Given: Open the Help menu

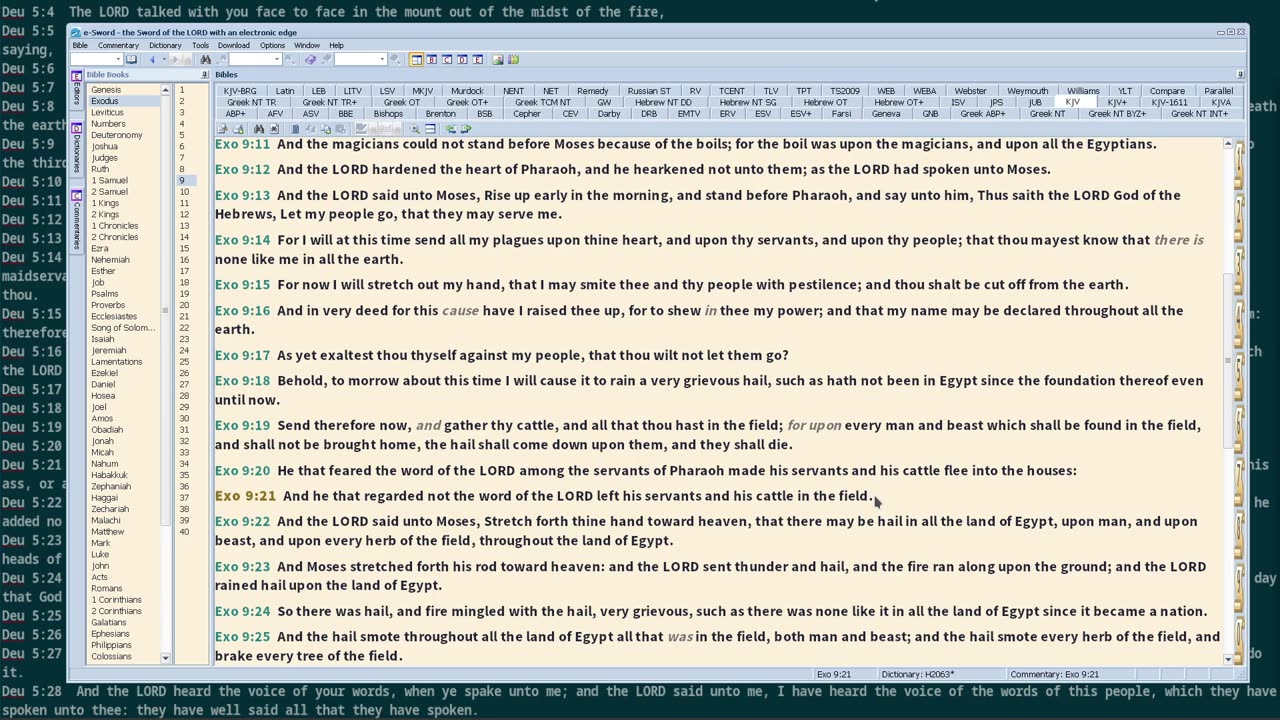Looking at the screenshot, I should pos(336,45).
